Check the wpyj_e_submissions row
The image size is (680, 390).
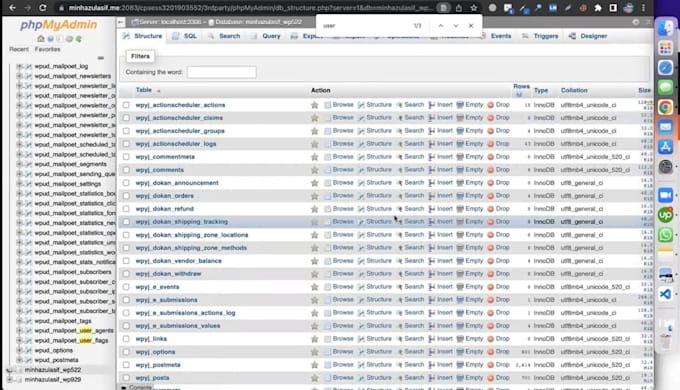click(126, 300)
